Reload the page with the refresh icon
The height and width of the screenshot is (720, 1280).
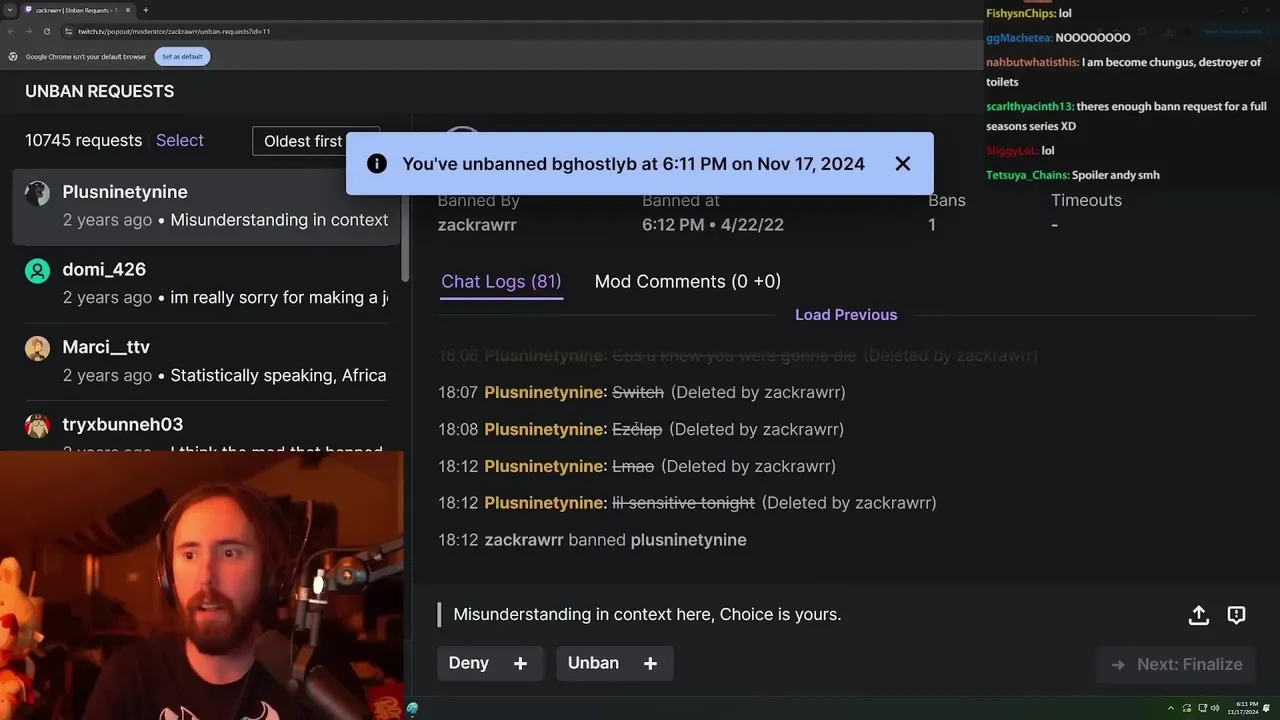pos(46,31)
